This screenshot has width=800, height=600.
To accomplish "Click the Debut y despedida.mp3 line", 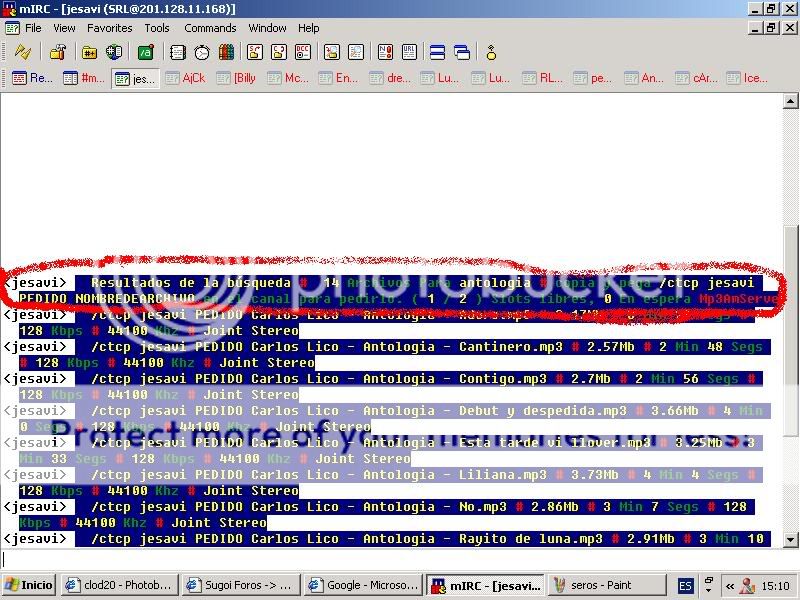I will pyautogui.click(x=387, y=419).
